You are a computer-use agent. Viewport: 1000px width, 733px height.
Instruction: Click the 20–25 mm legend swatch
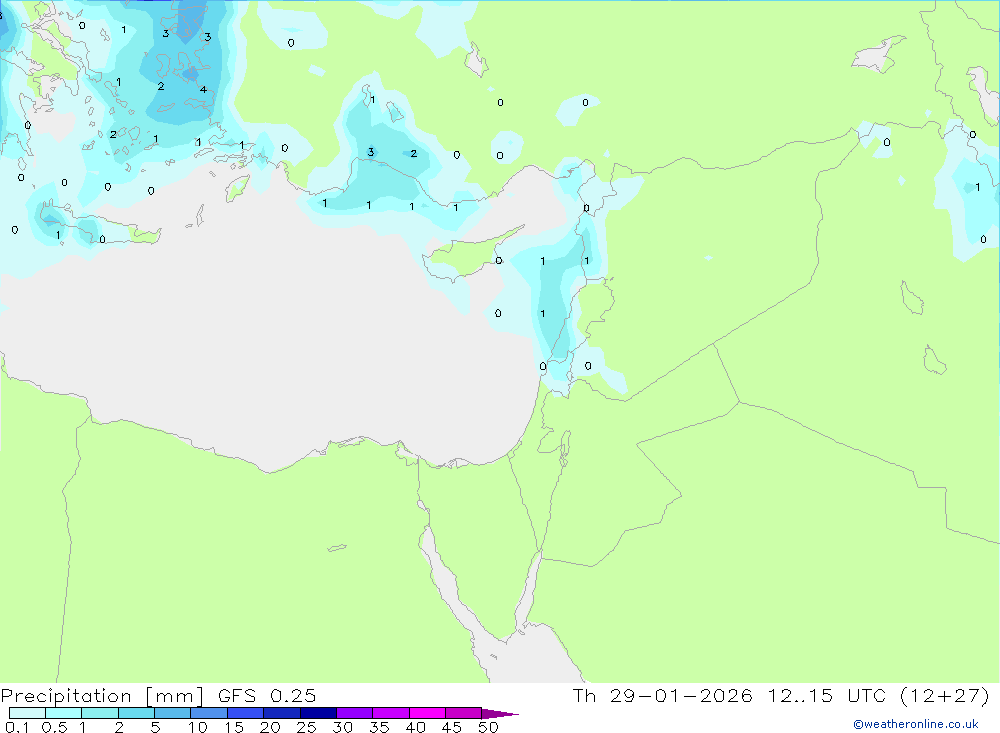click(282, 713)
